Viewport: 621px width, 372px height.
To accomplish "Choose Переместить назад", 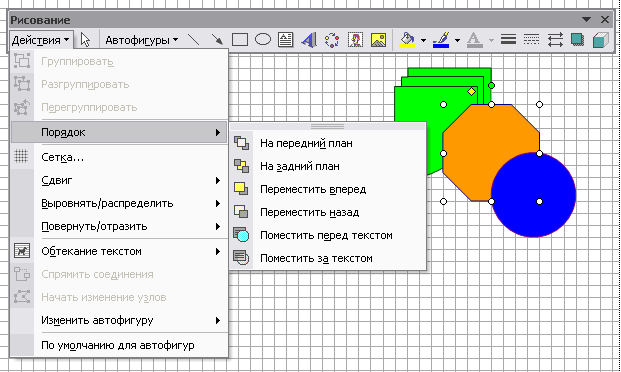I will click(x=328, y=212).
